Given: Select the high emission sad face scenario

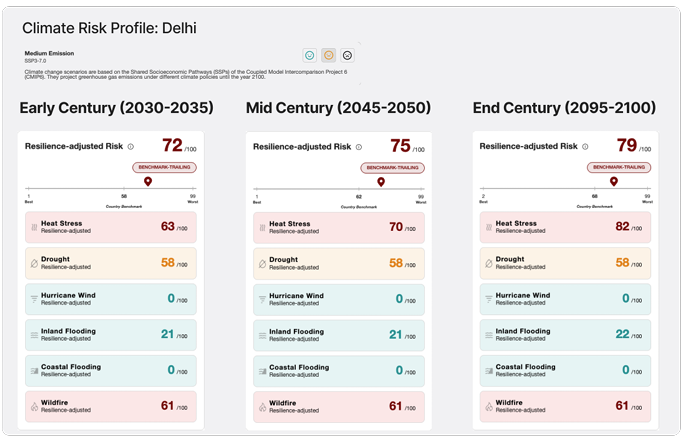Looking at the screenshot, I should click(x=347, y=55).
